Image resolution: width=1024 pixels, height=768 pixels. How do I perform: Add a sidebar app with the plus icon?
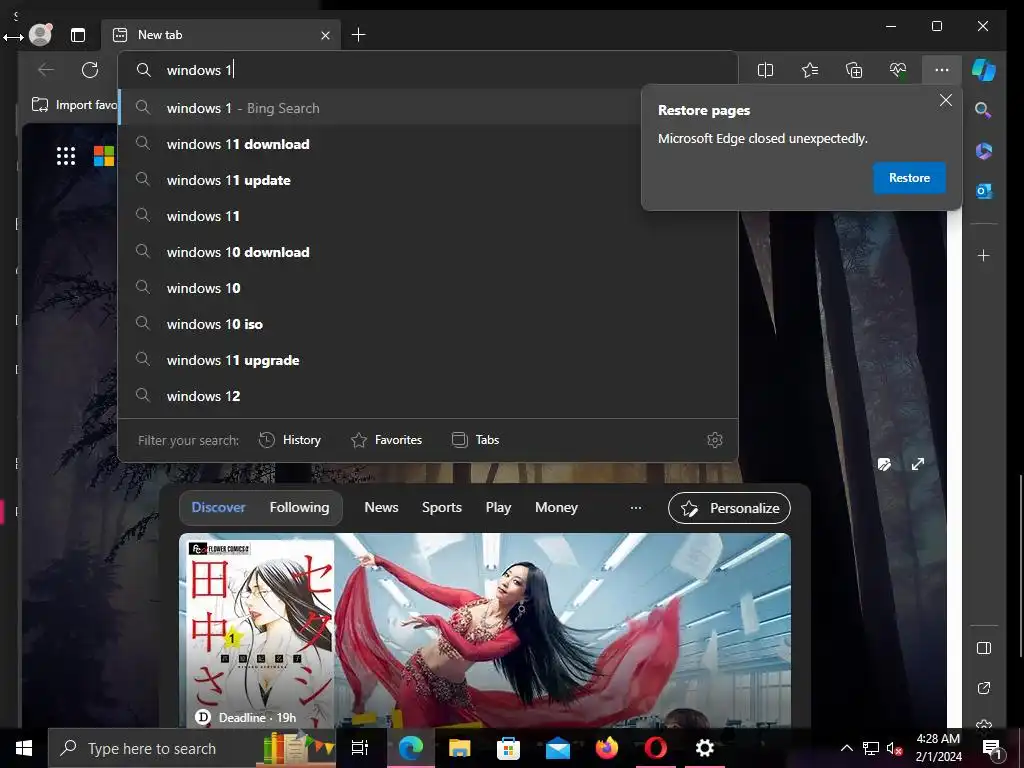coord(984,255)
